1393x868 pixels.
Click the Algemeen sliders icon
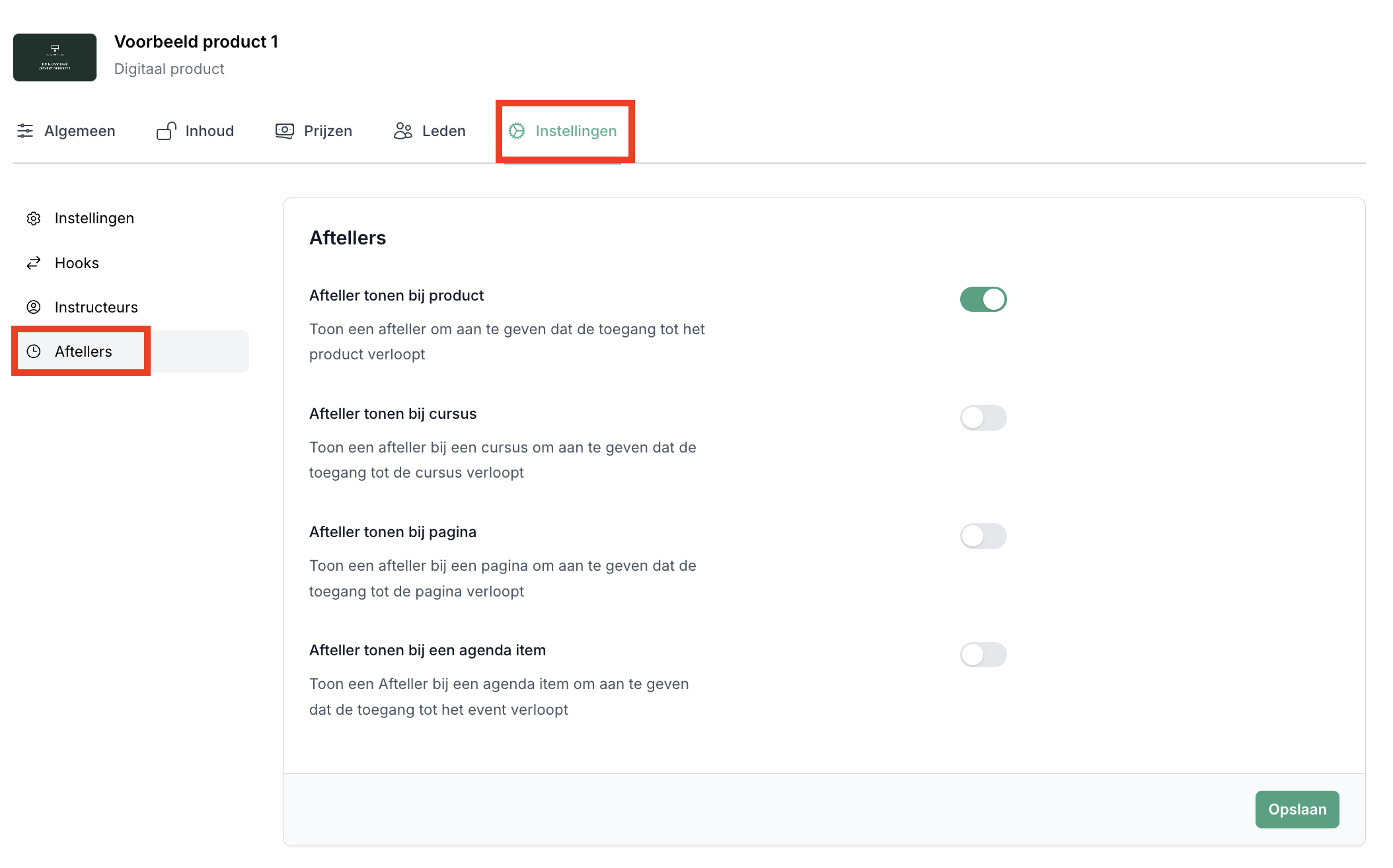coord(25,131)
